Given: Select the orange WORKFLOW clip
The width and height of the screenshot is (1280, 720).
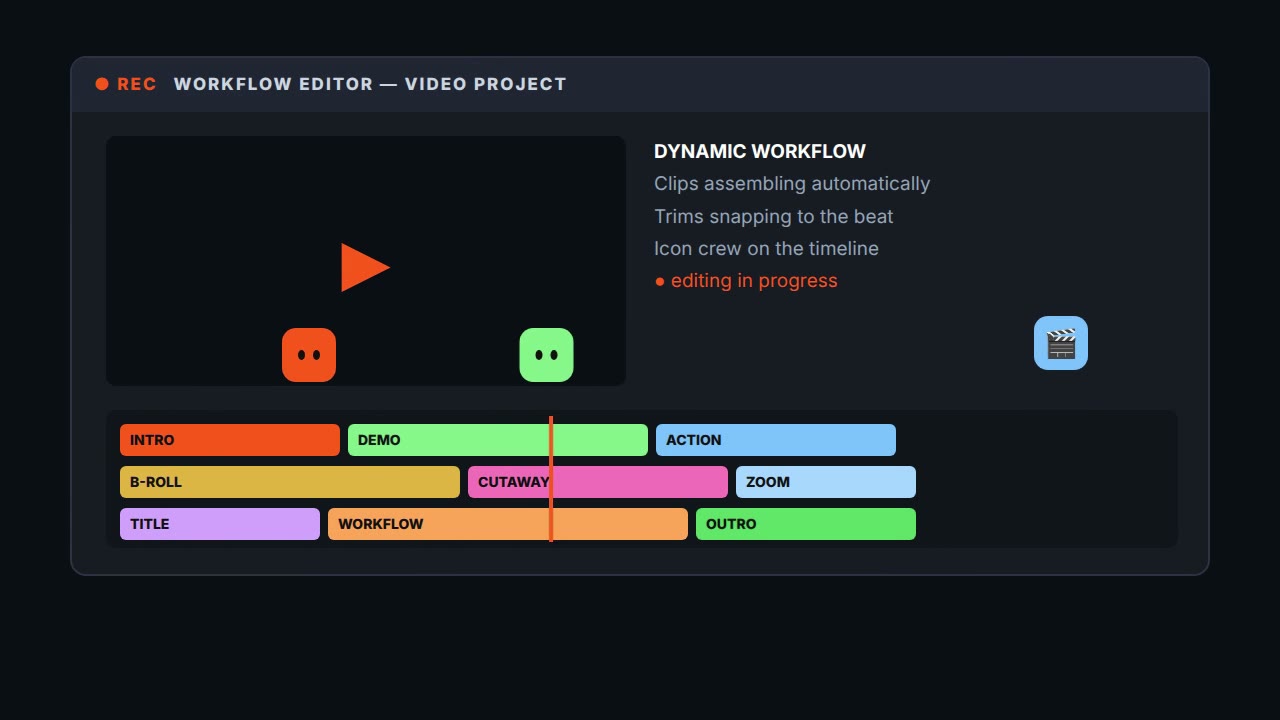Looking at the screenshot, I should pyautogui.click(x=508, y=524).
